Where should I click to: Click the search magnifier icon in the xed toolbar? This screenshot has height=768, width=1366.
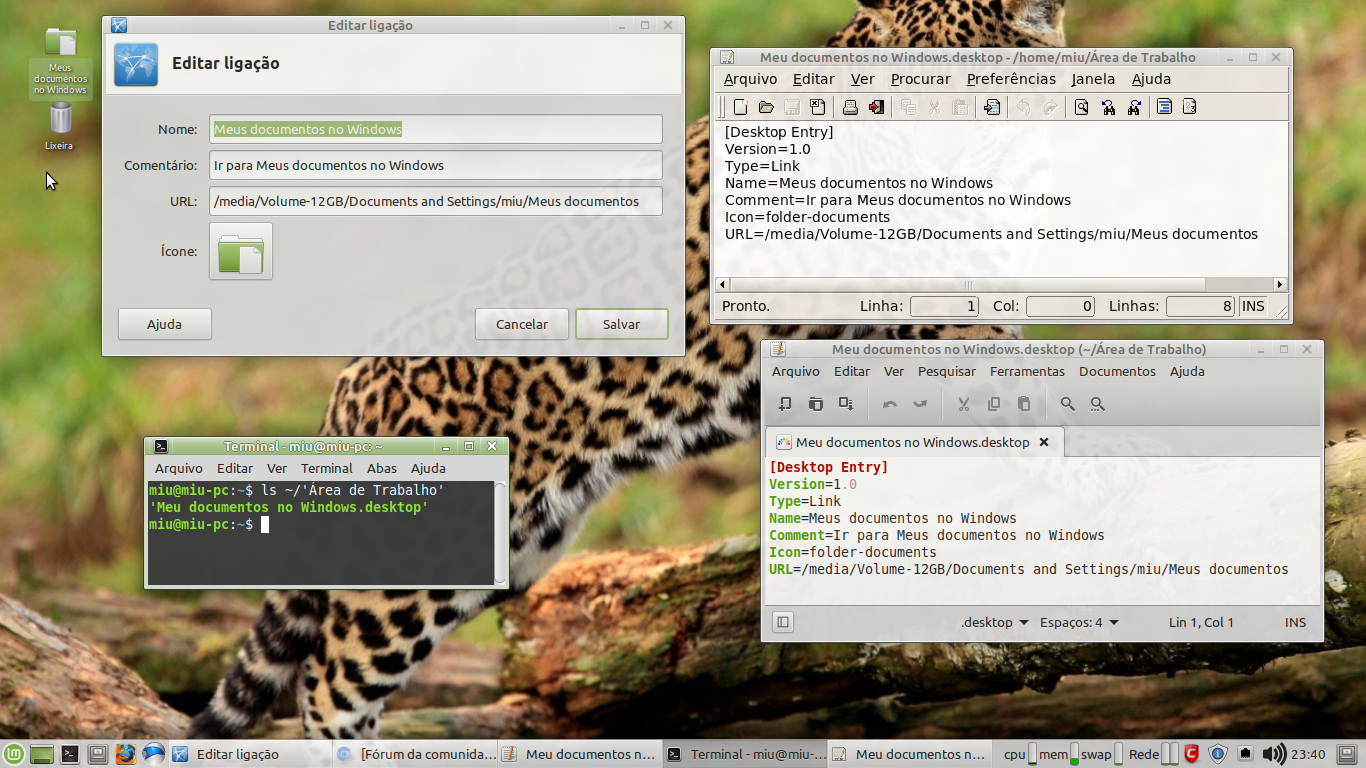1068,404
